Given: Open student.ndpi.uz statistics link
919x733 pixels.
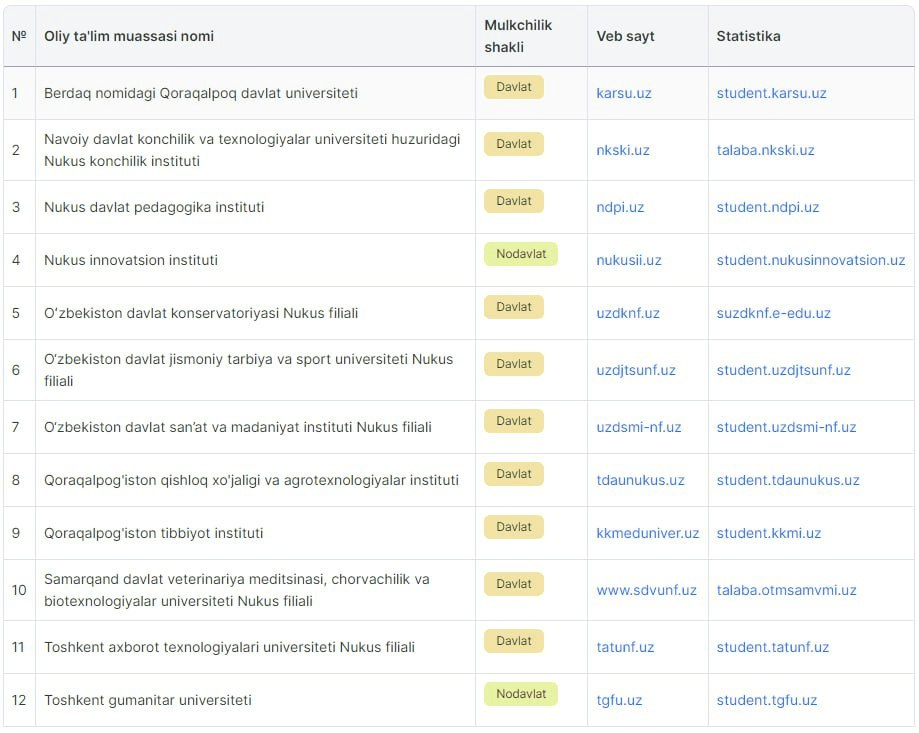Looking at the screenshot, I should click(x=768, y=207).
